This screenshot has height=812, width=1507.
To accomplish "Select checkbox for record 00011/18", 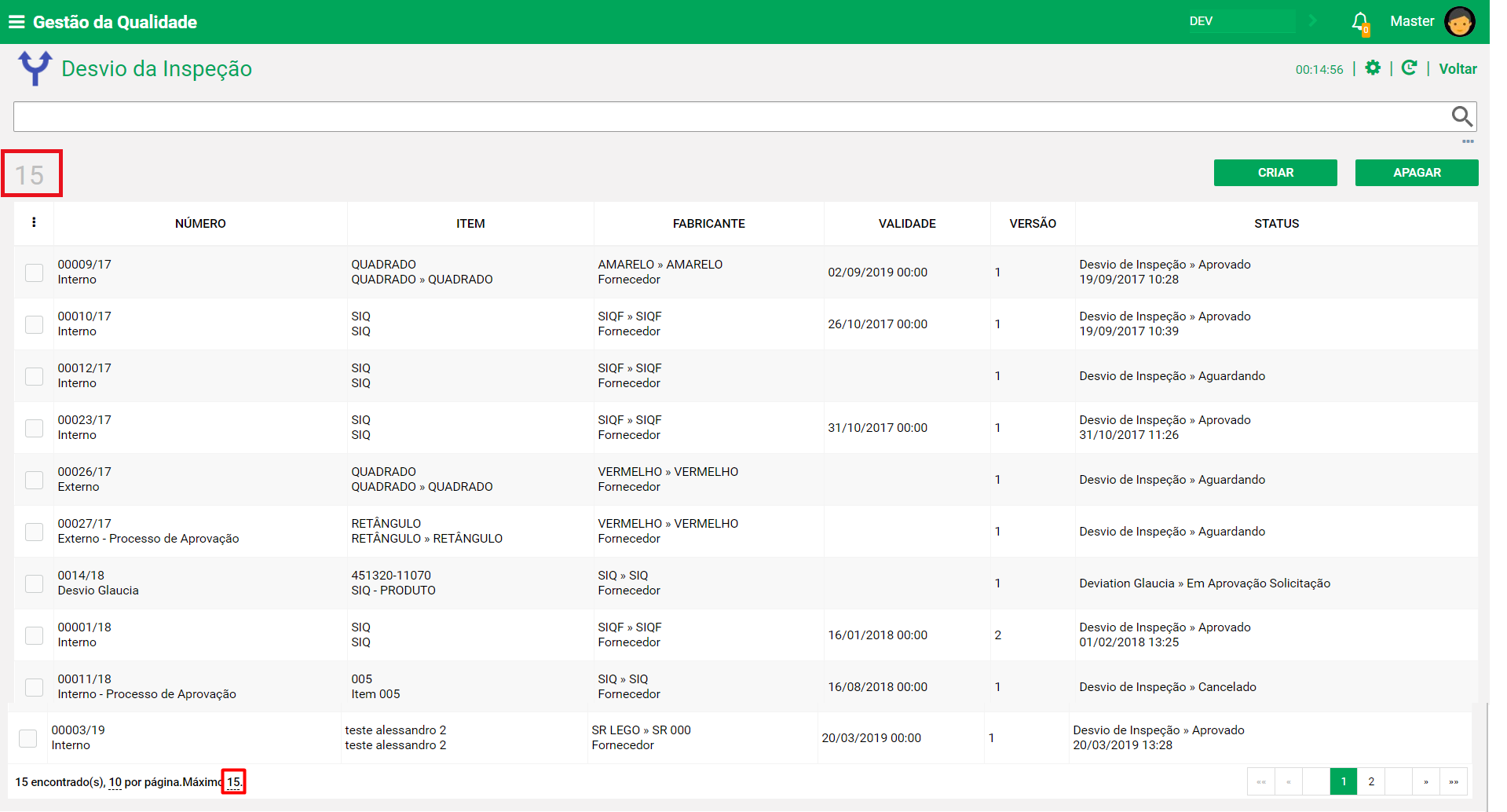I will point(34,687).
